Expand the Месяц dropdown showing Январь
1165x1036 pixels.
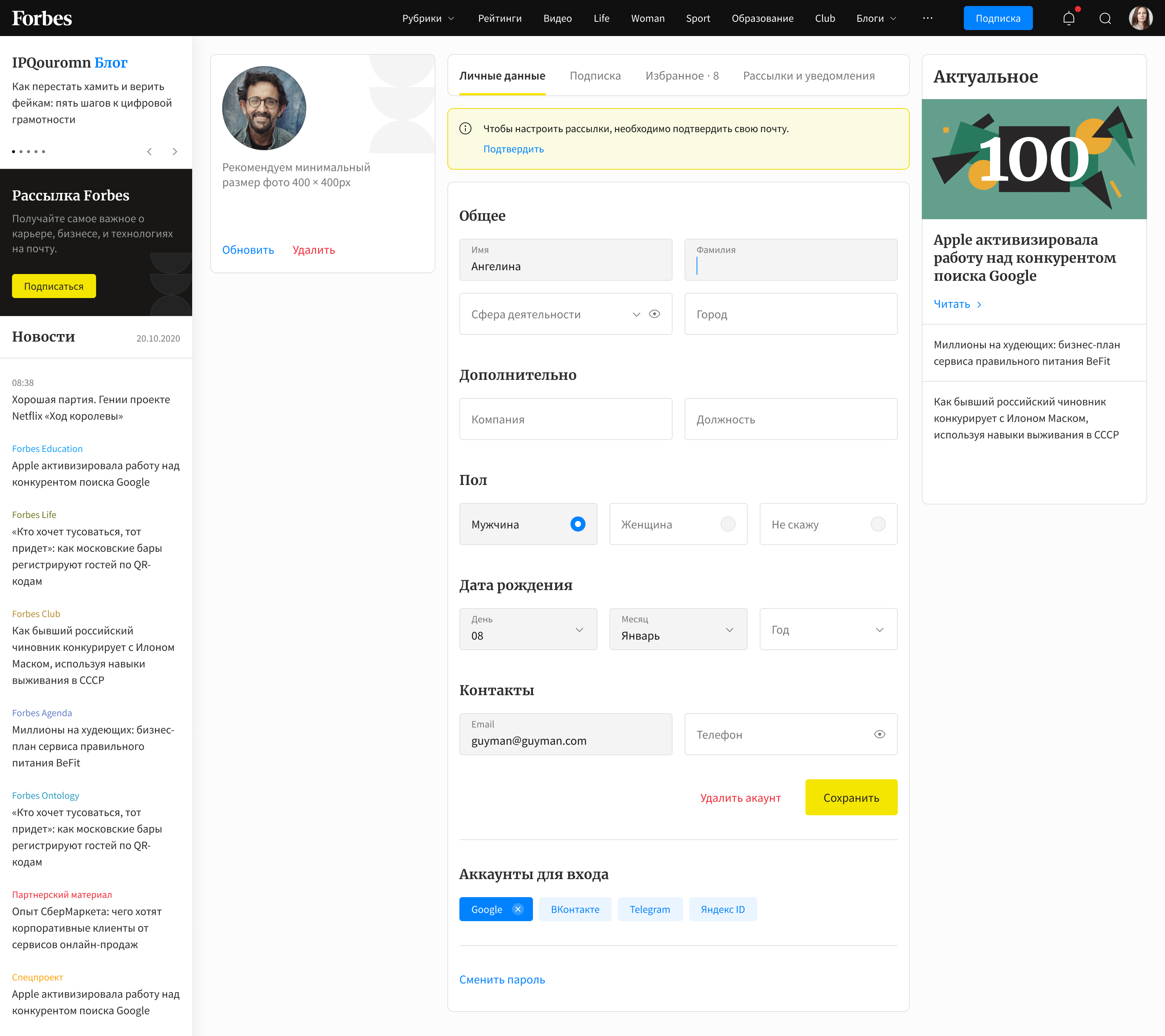tap(678, 629)
